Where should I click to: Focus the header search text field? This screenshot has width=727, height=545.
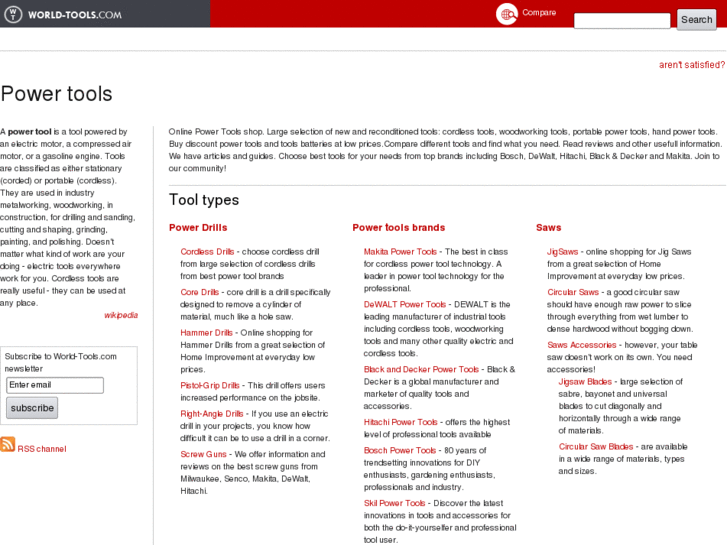pos(622,20)
